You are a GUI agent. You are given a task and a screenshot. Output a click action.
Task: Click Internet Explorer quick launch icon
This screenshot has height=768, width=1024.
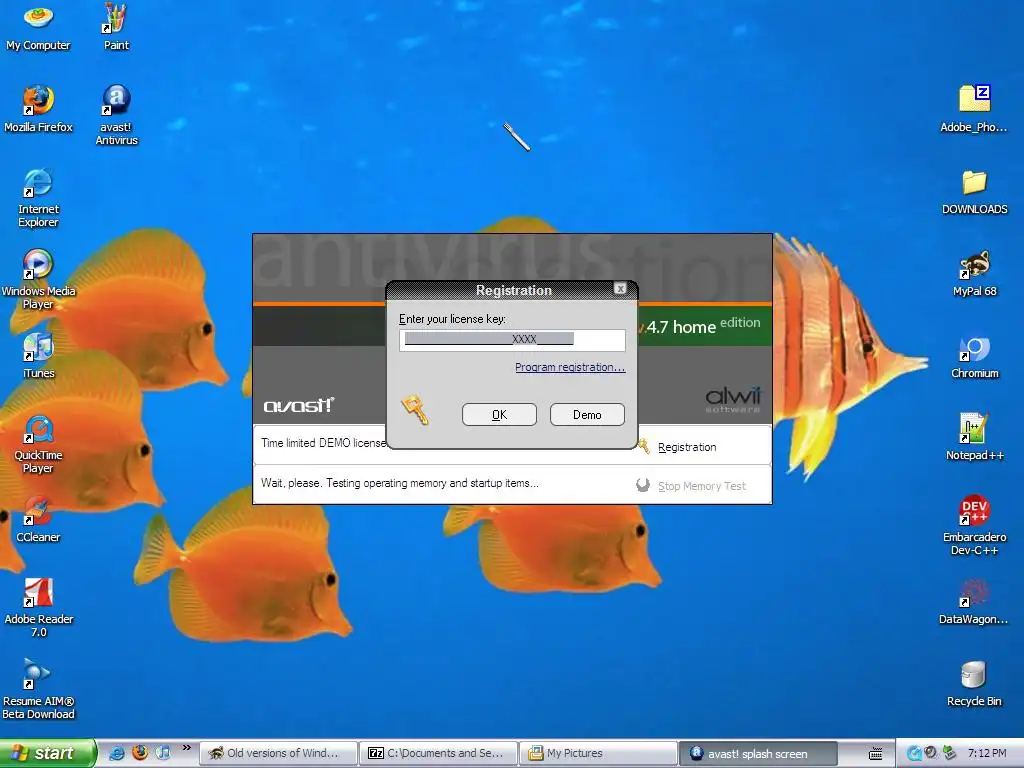[116, 753]
